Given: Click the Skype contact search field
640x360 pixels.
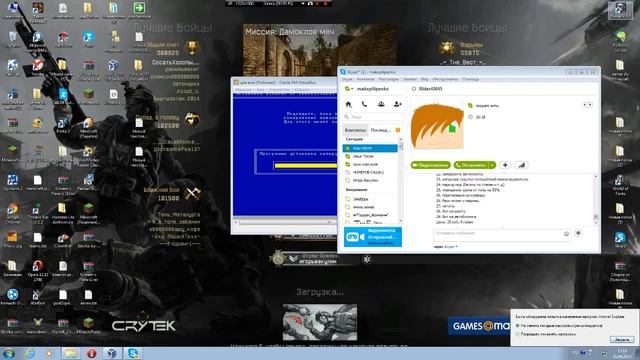Looking at the screenshot, I should (372, 117).
